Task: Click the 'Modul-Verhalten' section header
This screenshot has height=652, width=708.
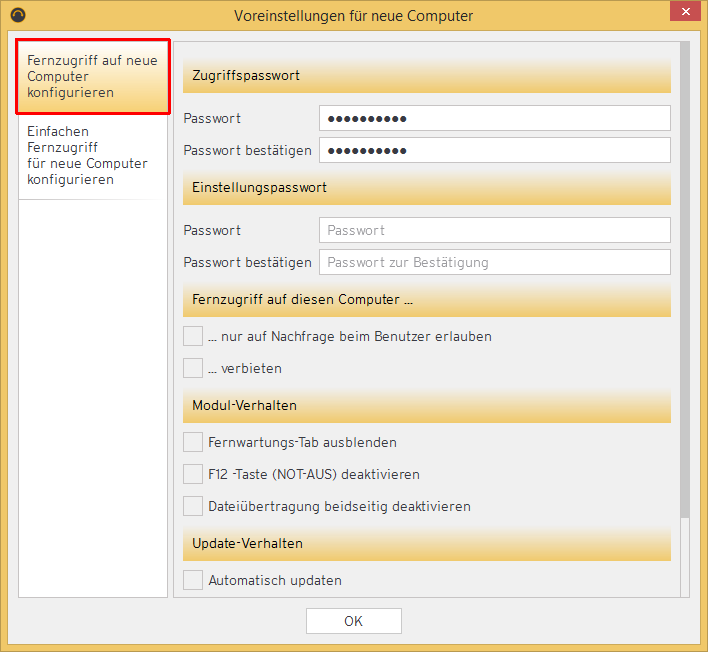Action: tap(426, 406)
